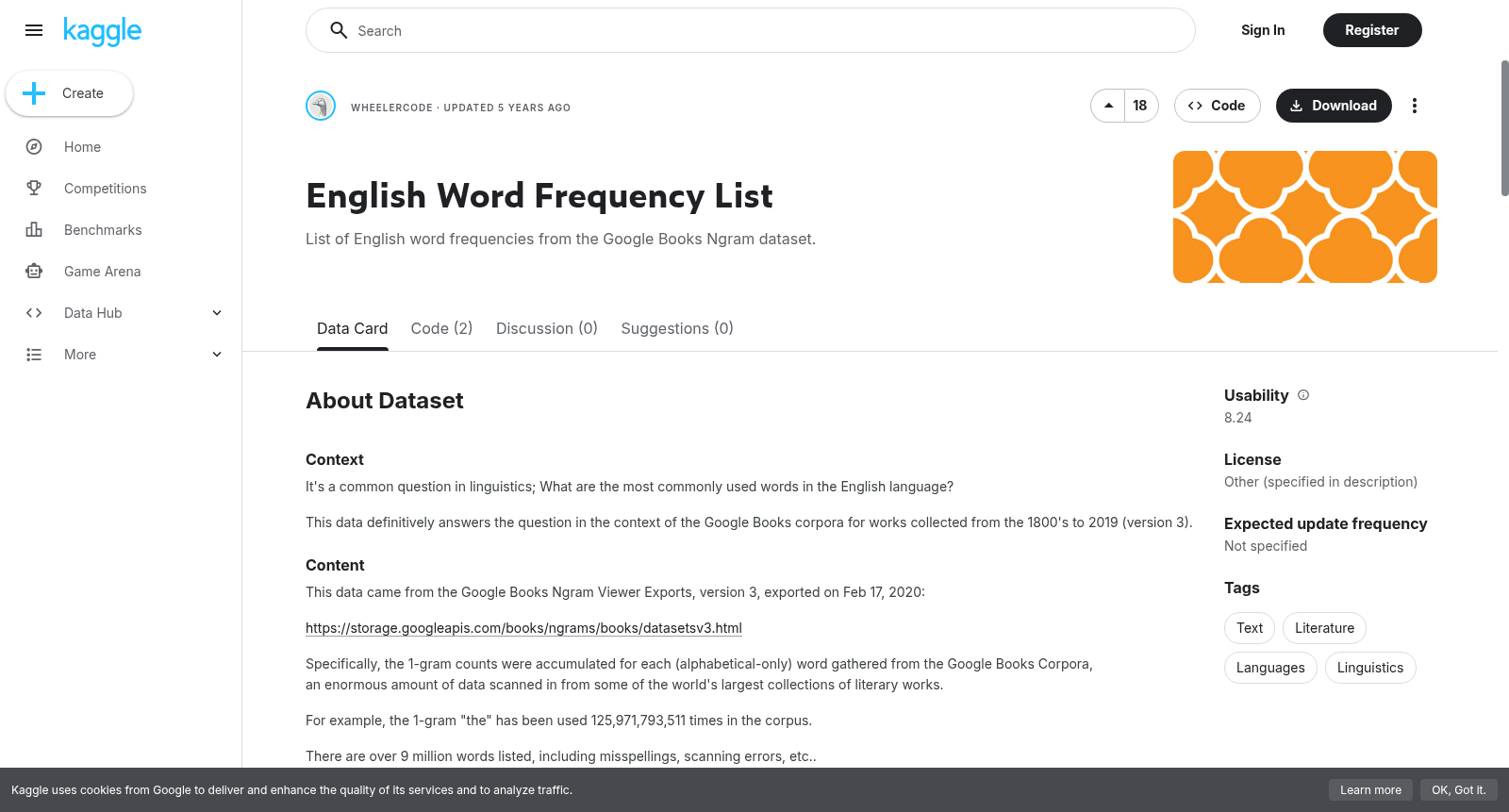Open the googleapis datasetsv3 link

523,628
